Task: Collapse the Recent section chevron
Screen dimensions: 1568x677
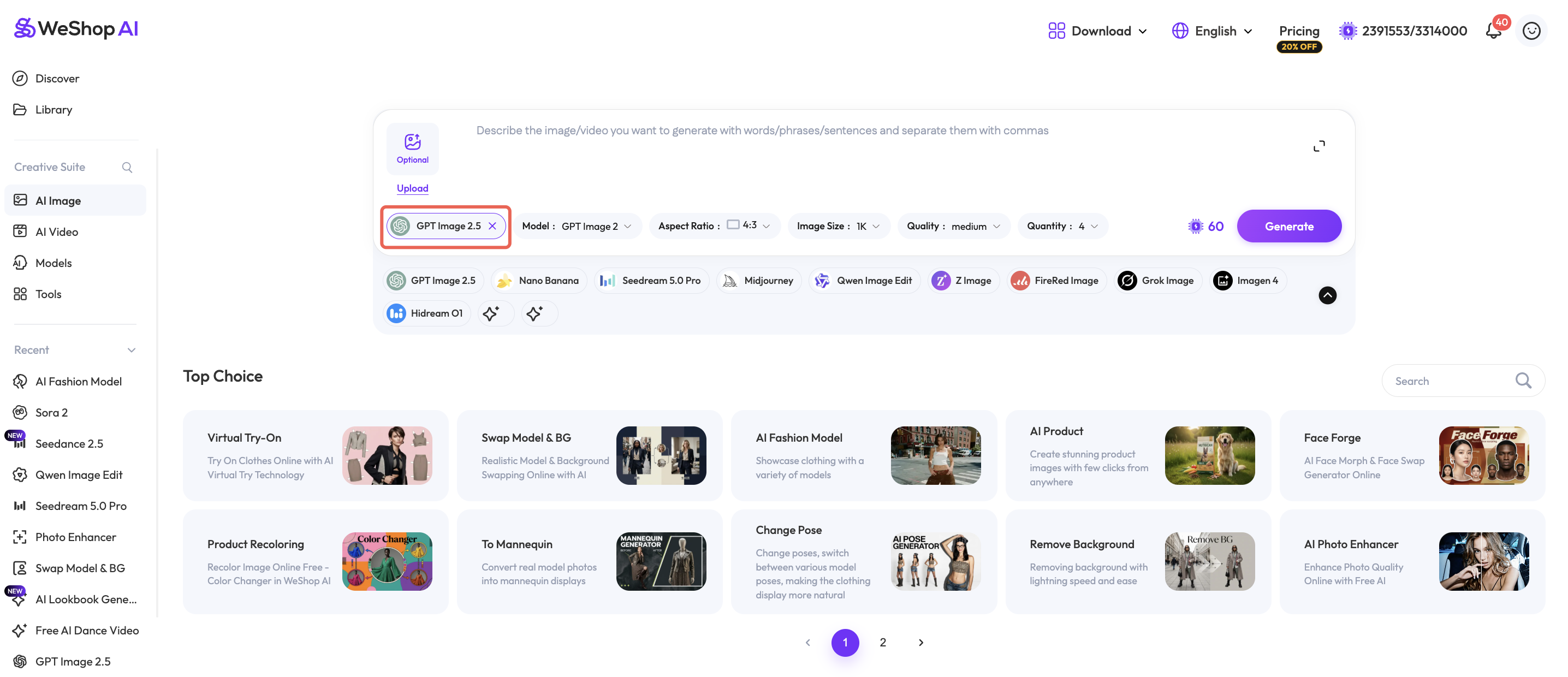Action: tap(132, 350)
